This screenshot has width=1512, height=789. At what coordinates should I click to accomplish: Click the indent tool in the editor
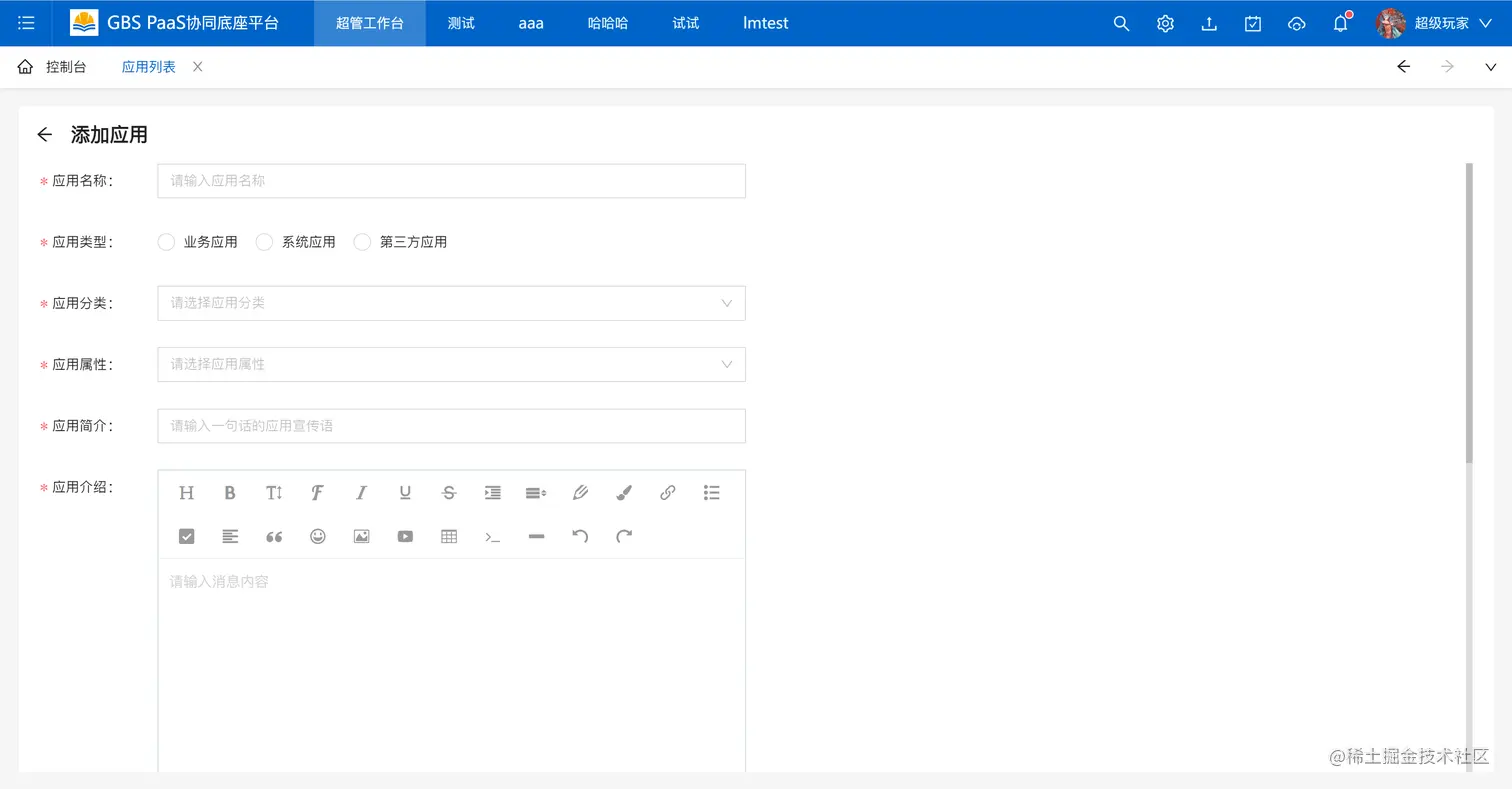coord(493,492)
